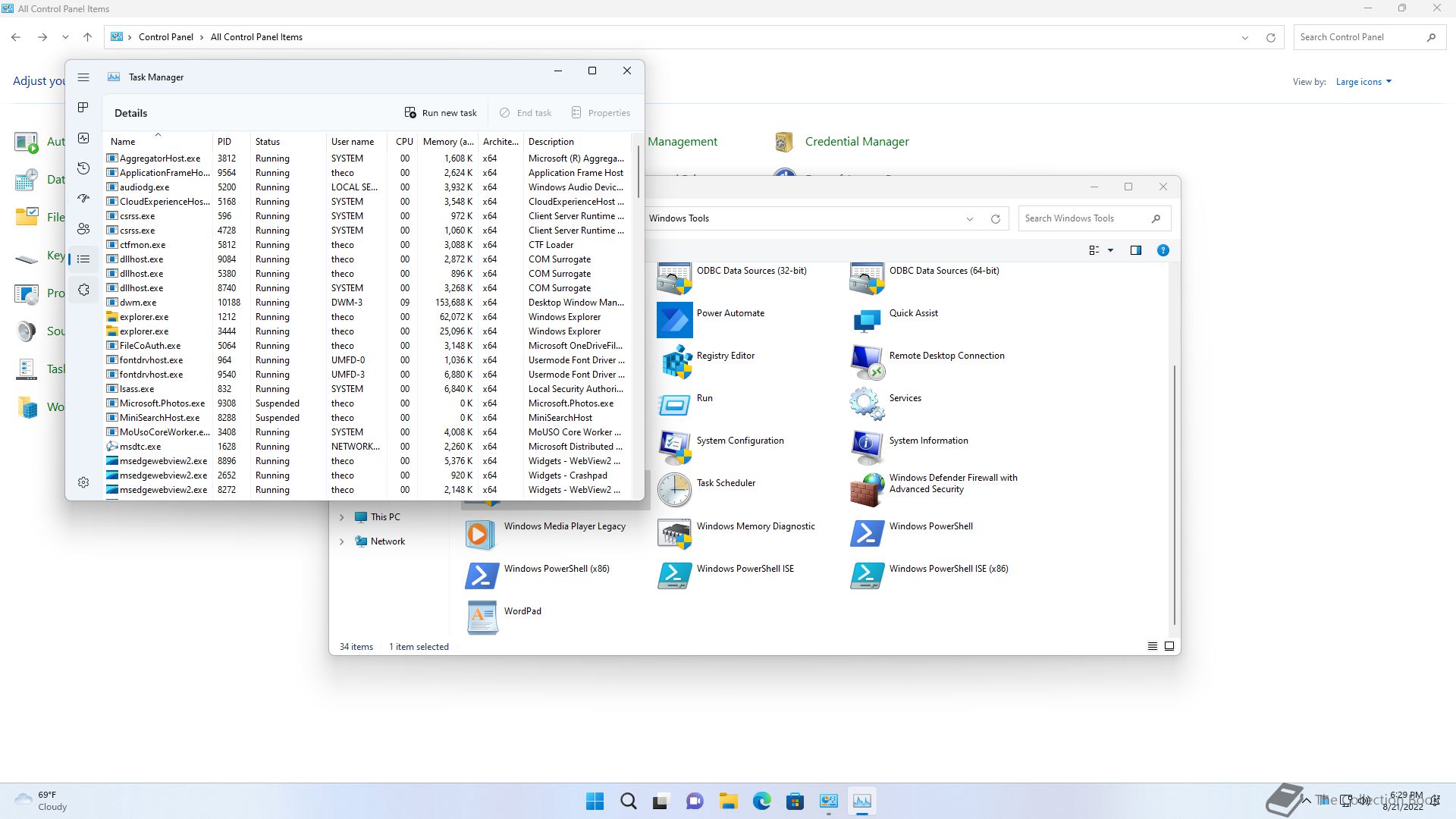Open Start menu on taskbar
Viewport: 1456px width, 819px height.
[595, 801]
